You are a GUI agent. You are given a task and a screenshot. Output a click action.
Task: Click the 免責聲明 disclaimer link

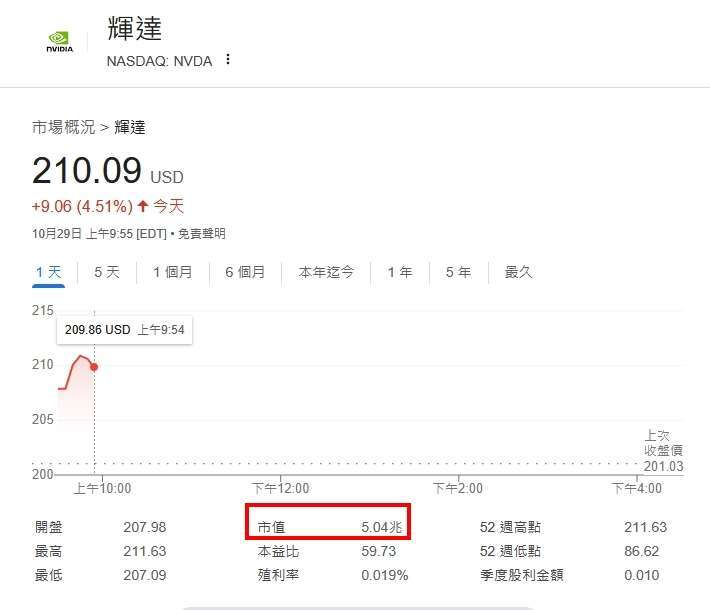[x=202, y=234]
